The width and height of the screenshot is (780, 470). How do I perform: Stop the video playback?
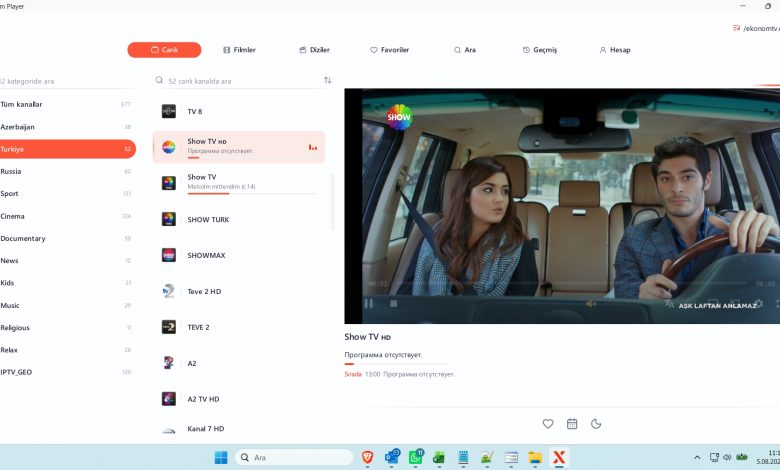tap(393, 303)
